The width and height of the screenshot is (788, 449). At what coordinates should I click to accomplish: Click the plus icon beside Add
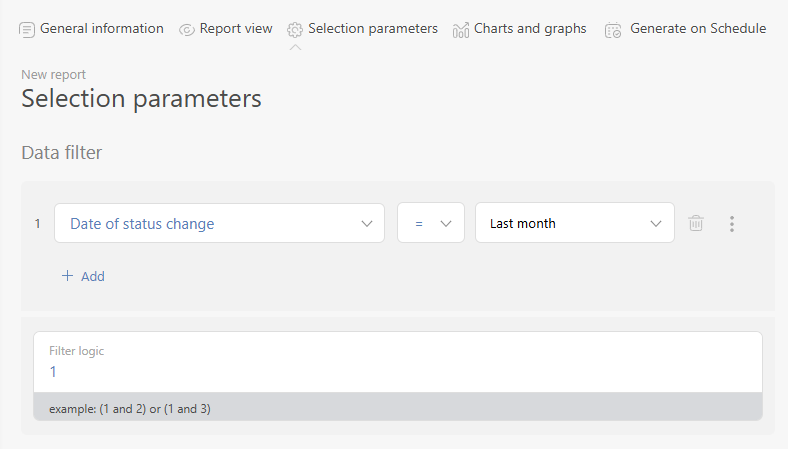(67, 276)
